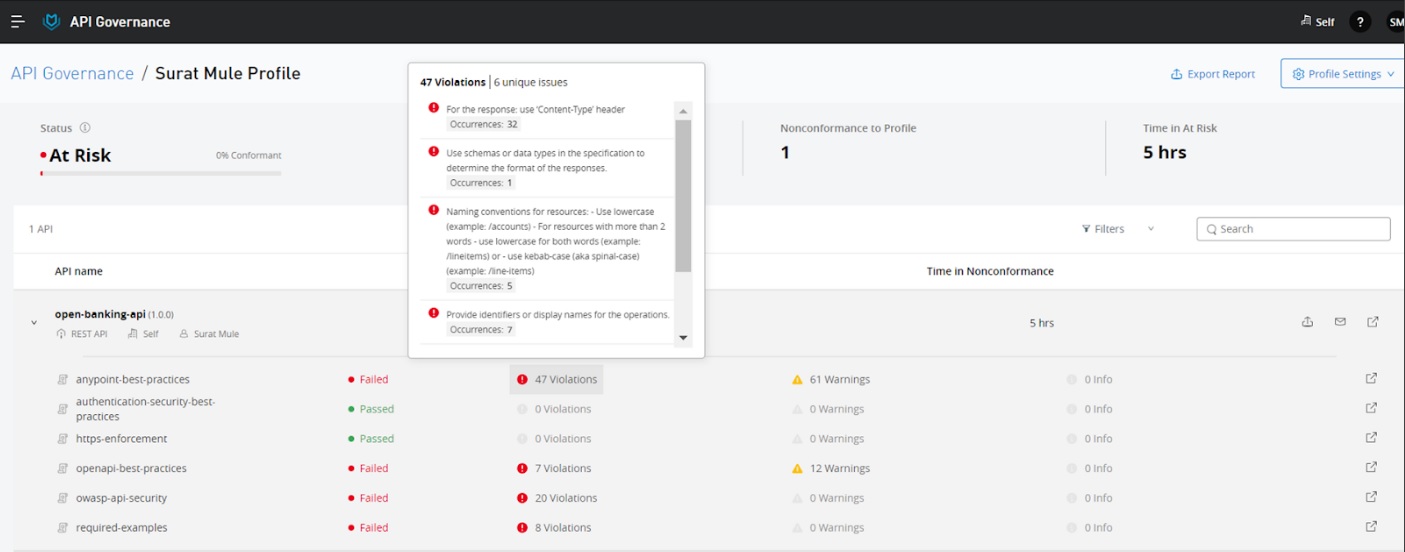Click the Status info icon
The width and height of the screenshot is (1405, 552).
[x=85, y=128]
